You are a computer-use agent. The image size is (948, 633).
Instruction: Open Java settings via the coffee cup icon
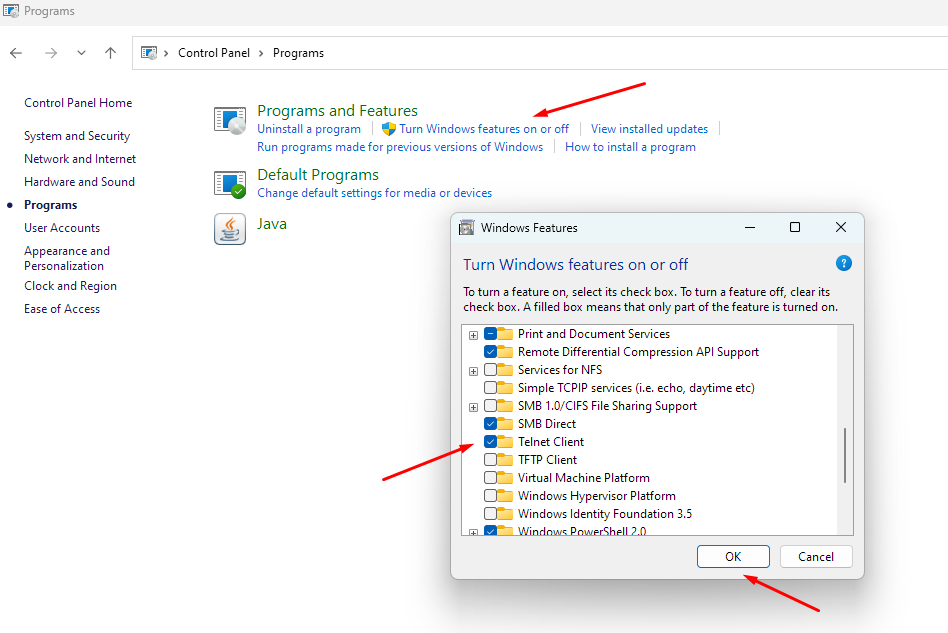pyautogui.click(x=229, y=229)
